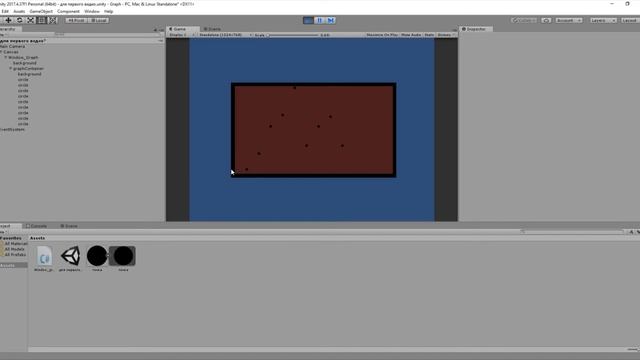This screenshot has height=360, width=640.
Task: Open the GameObject menu
Action: [41, 11]
